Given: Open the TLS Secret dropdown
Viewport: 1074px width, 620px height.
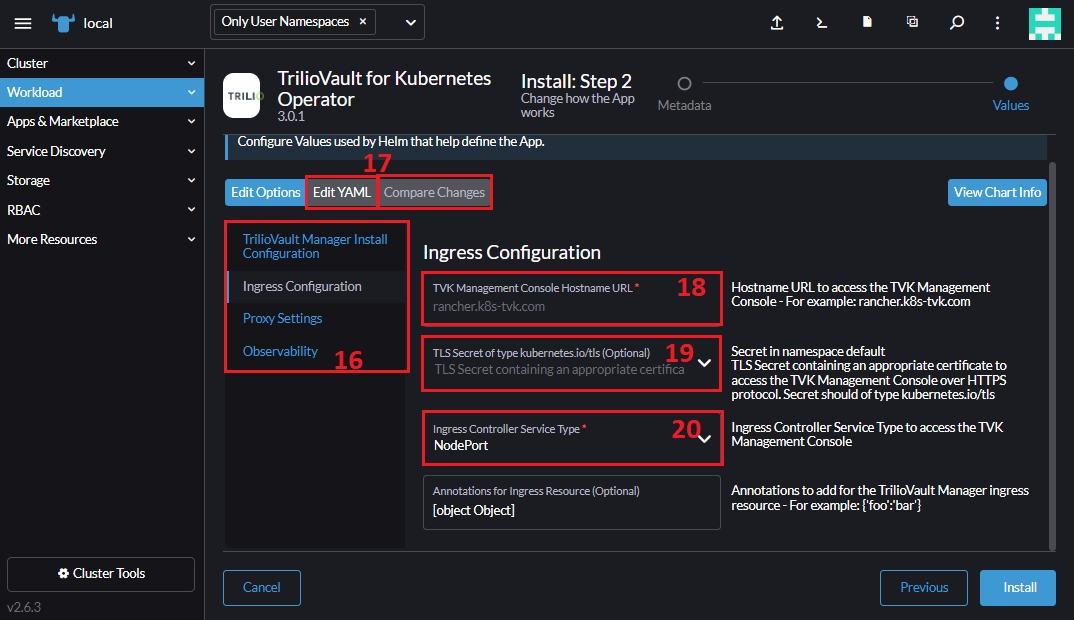Looking at the screenshot, I should click(x=704, y=362).
